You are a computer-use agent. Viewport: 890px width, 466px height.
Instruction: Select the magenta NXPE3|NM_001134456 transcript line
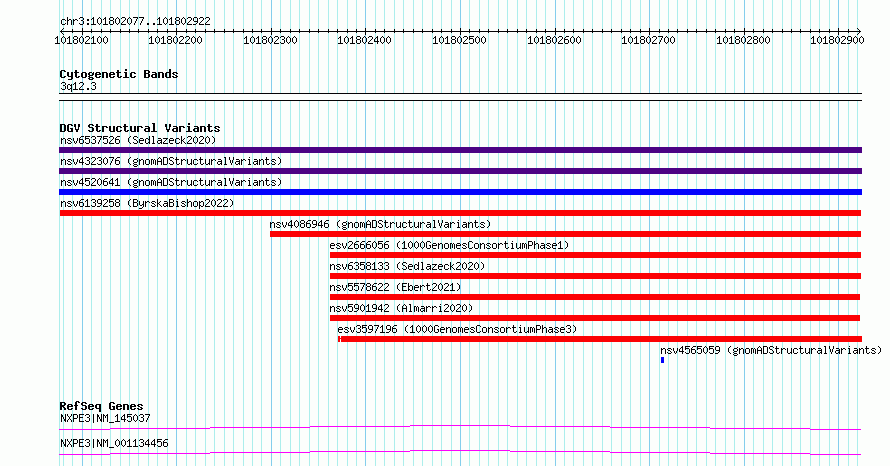click(460, 452)
